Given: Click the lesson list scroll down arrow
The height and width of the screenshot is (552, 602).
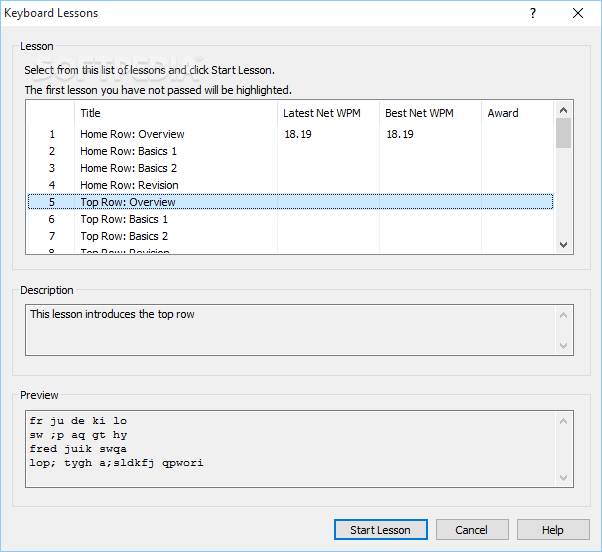Looking at the screenshot, I should click(563, 245).
